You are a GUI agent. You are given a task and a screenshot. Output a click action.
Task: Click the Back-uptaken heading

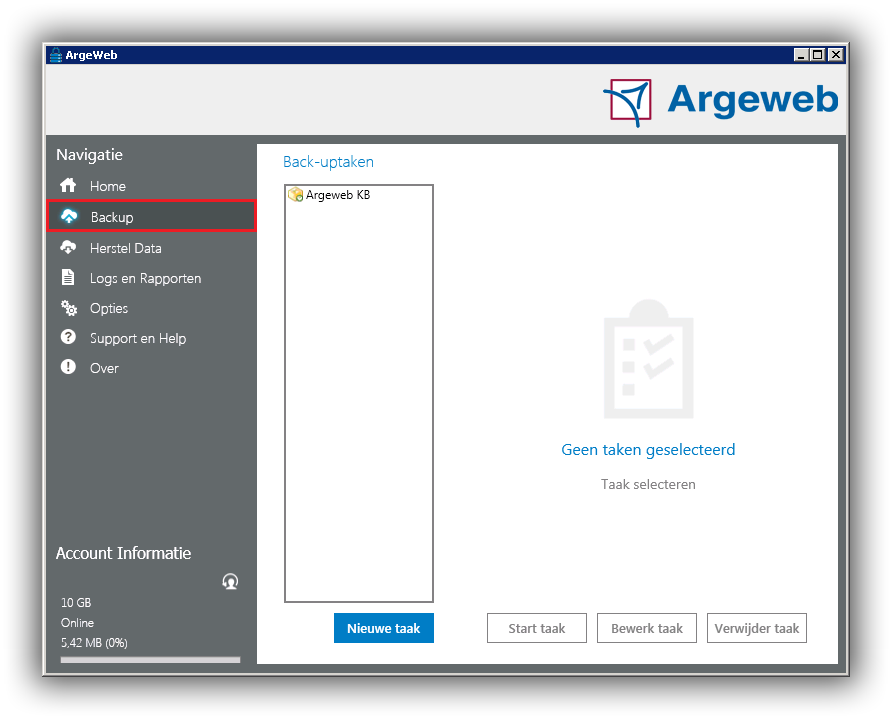pyautogui.click(x=328, y=162)
